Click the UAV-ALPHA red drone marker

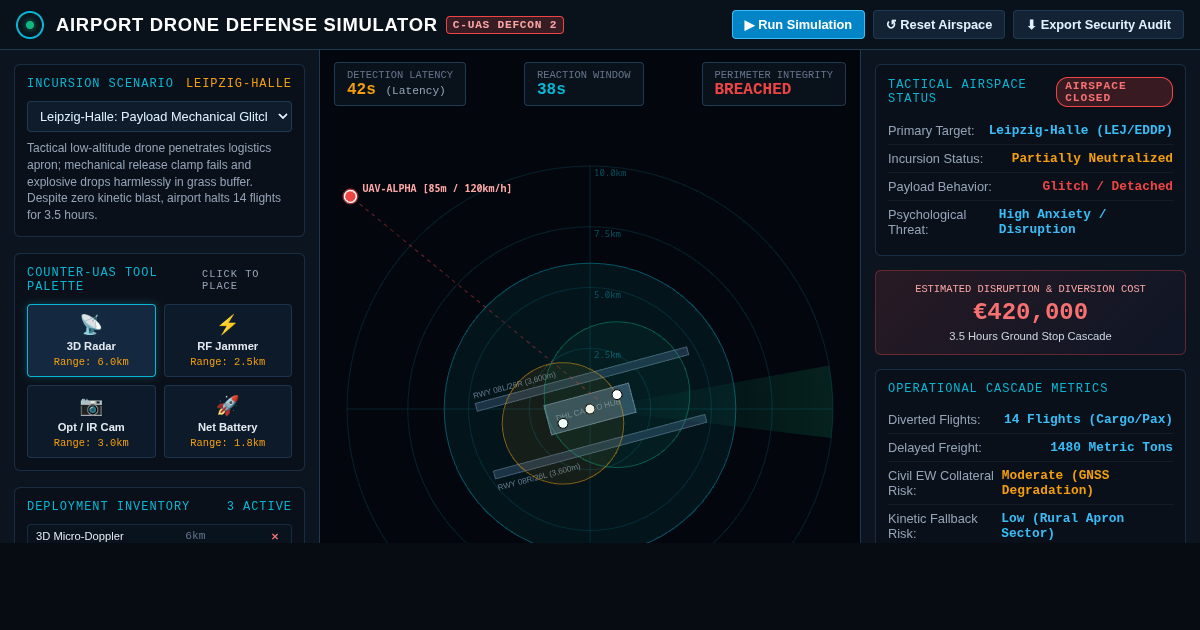[350, 196]
